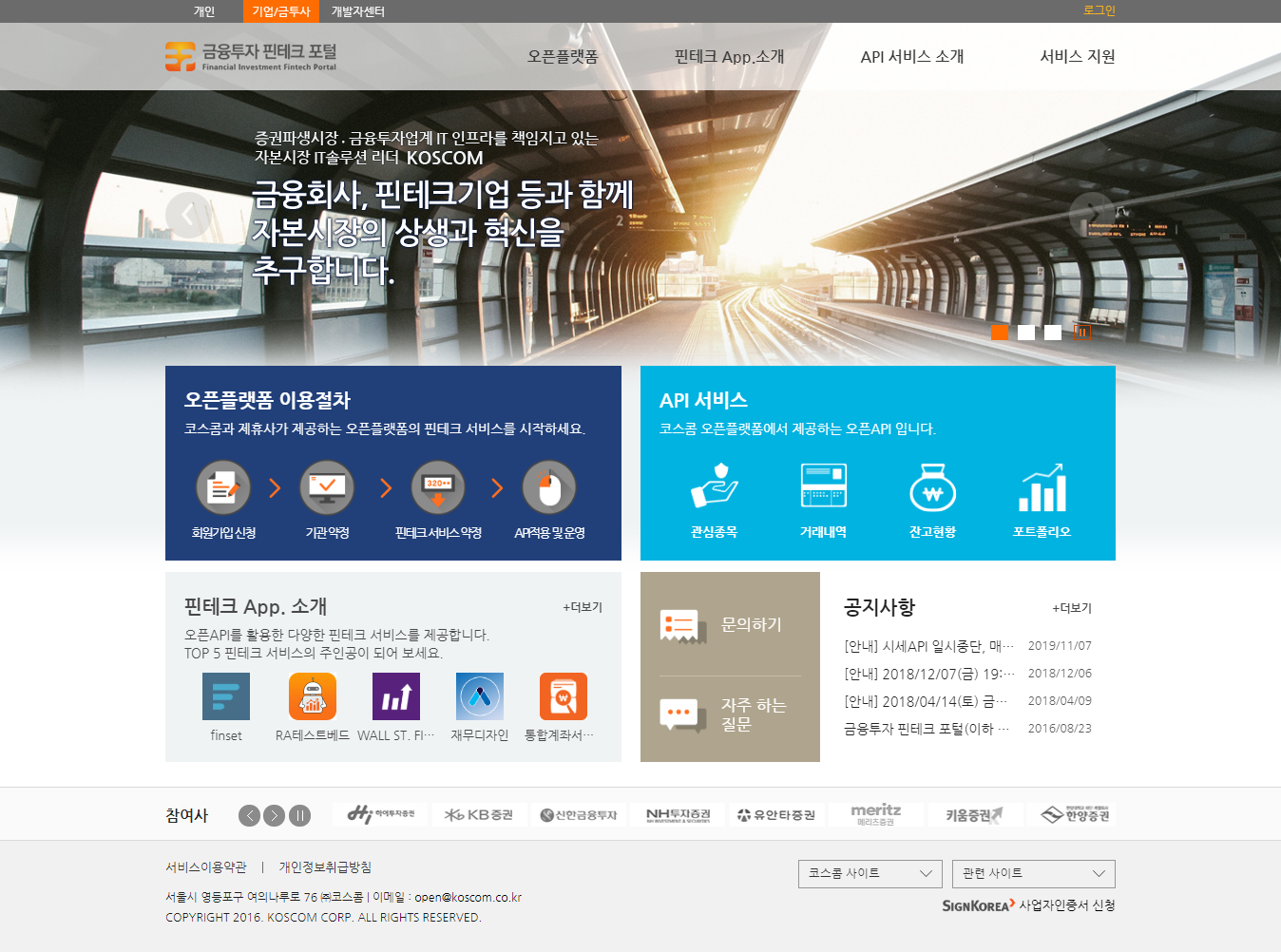1281x952 pixels.
Task: Pause the main banner slideshow
Action: (1080, 332)
